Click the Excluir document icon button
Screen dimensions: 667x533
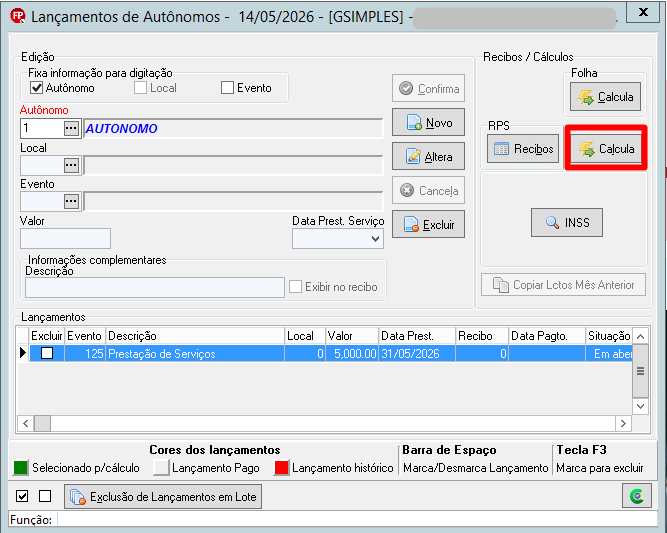tap(428, 224)
